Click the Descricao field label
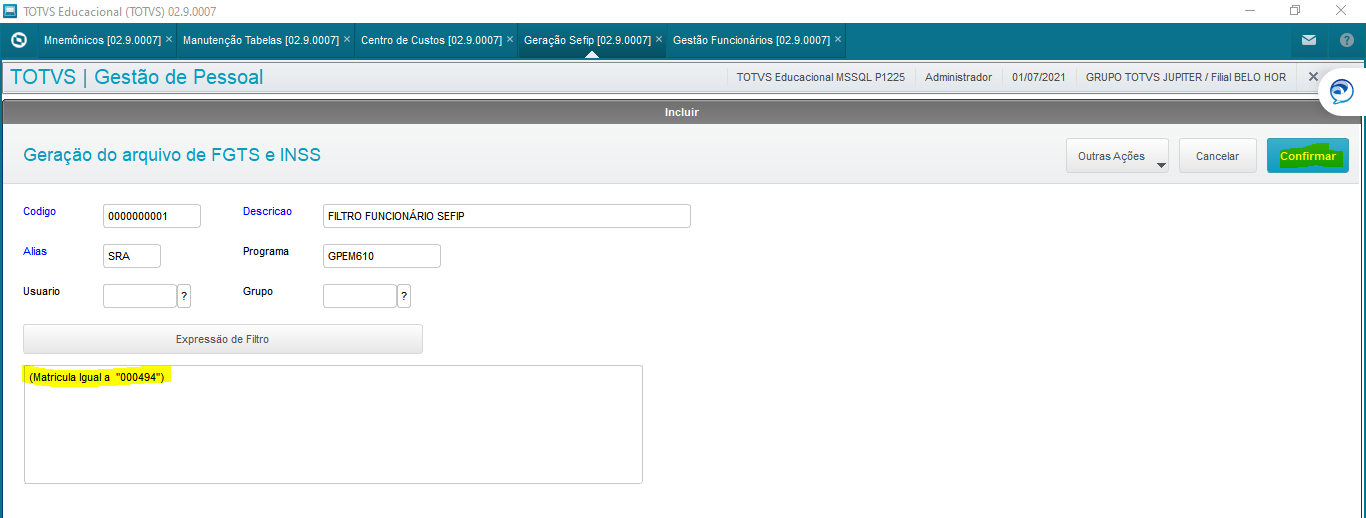The image size is (1366, 518). [x=267, y=212]
